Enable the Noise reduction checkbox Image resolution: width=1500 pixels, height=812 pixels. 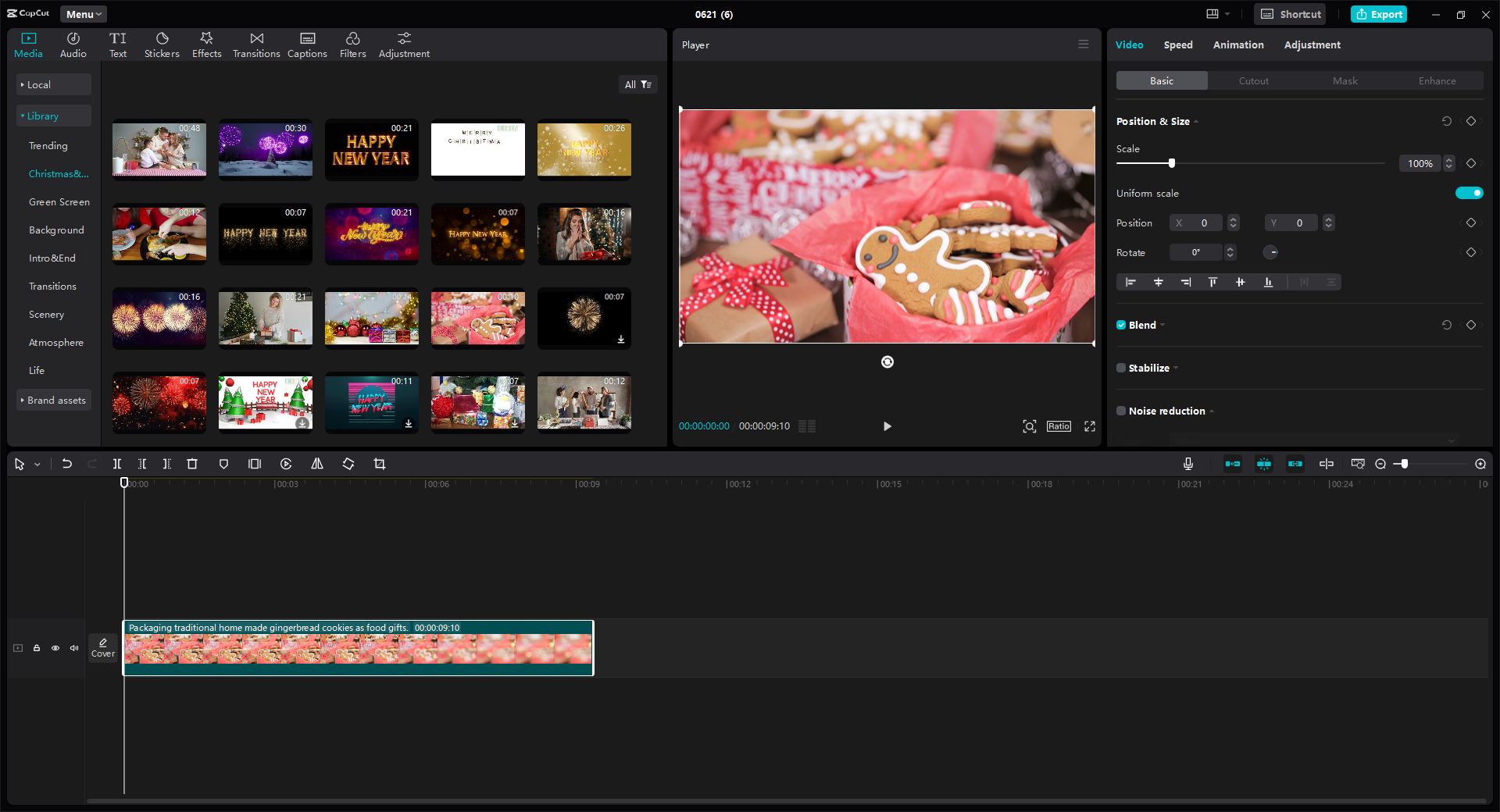1121,411
